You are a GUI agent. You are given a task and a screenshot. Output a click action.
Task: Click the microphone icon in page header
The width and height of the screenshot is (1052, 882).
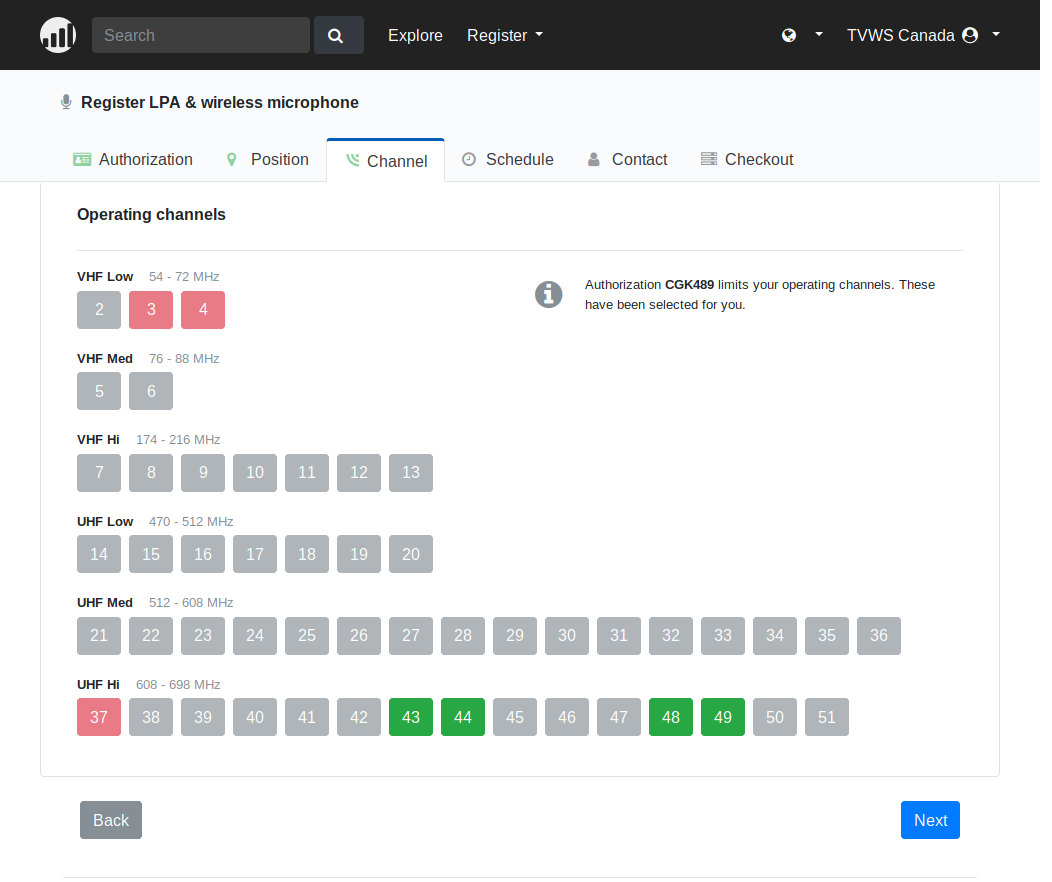click(66, 102)
